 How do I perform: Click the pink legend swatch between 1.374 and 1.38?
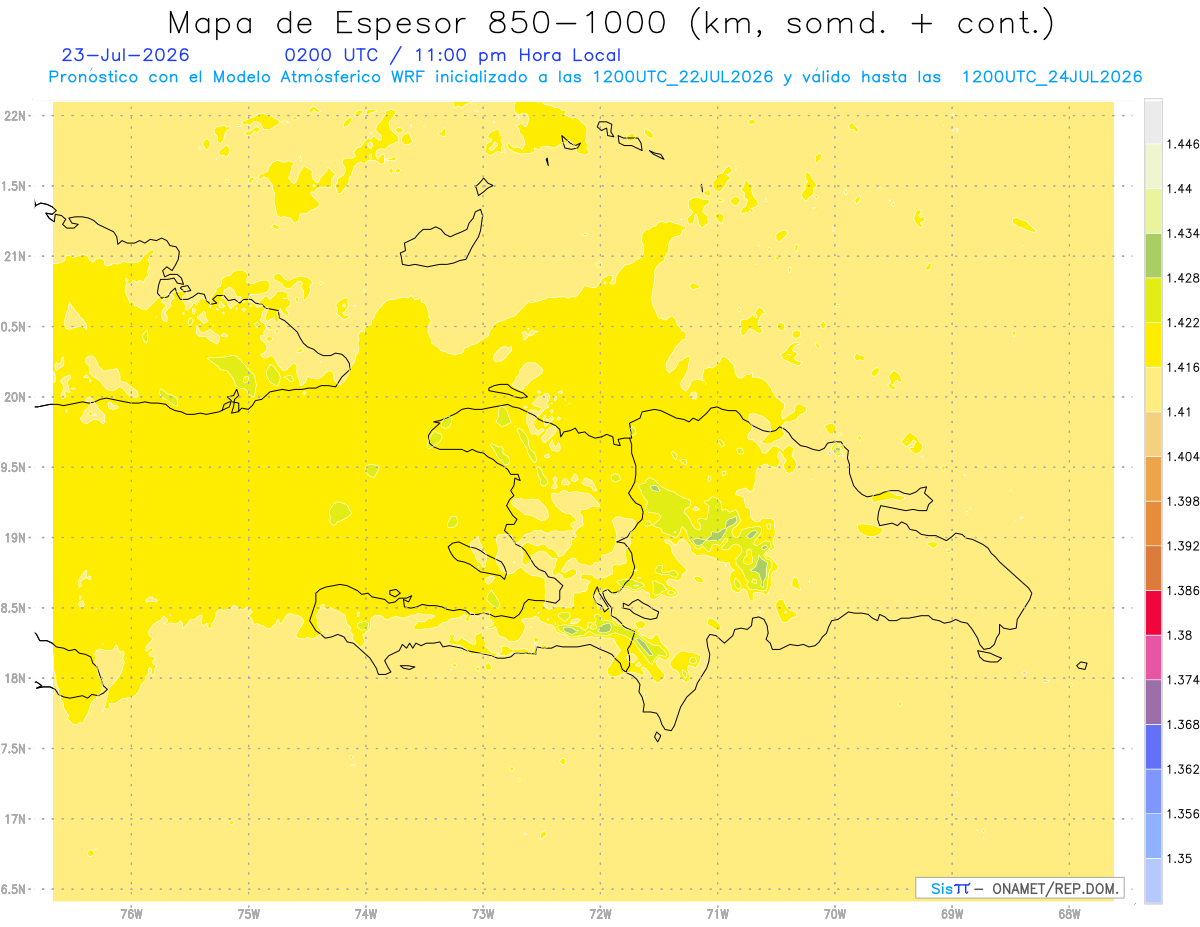tap(1153, 657)
